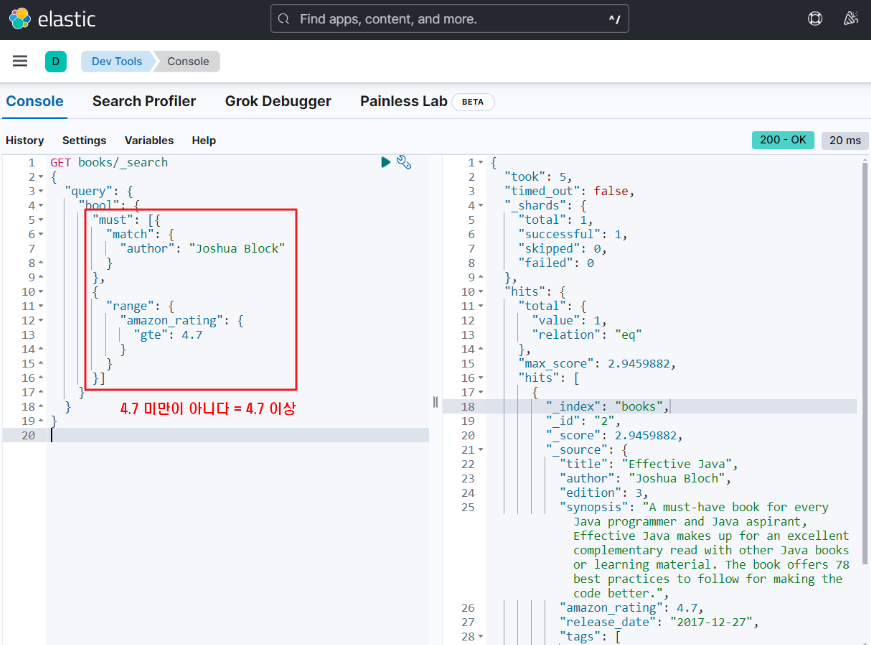Open the Grok Debugger tab
Screen dimensions: 871x645
pyautogui.click(x=278, y=101)
